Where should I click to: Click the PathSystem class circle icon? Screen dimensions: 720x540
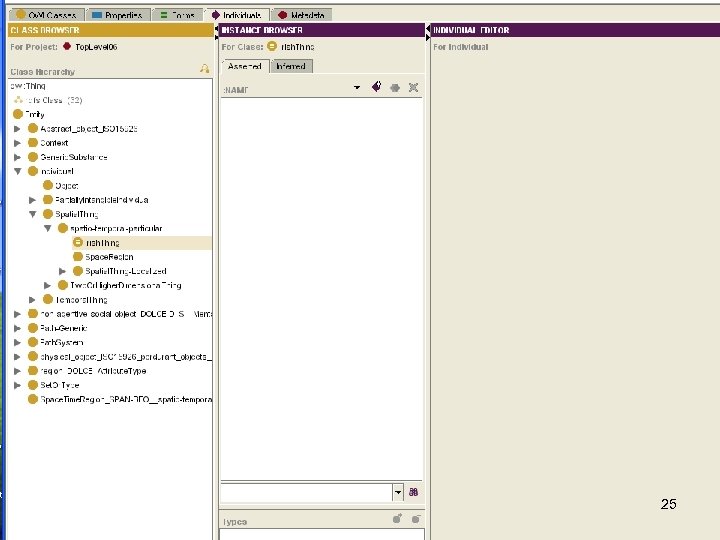pos(33,342)
